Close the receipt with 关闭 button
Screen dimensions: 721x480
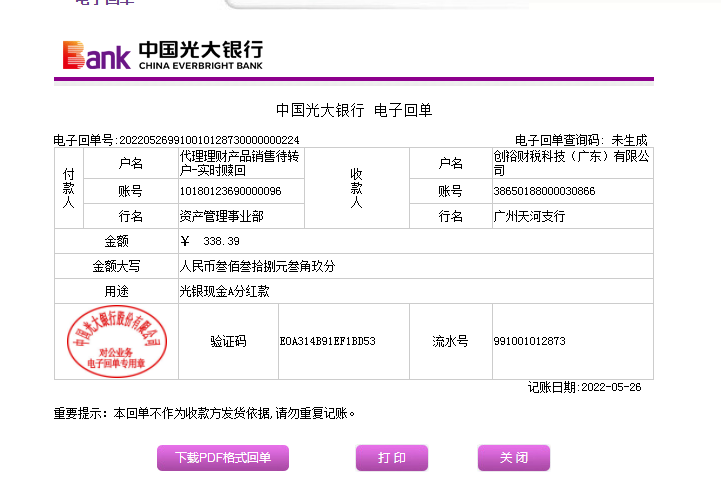(x=513, y=458)
